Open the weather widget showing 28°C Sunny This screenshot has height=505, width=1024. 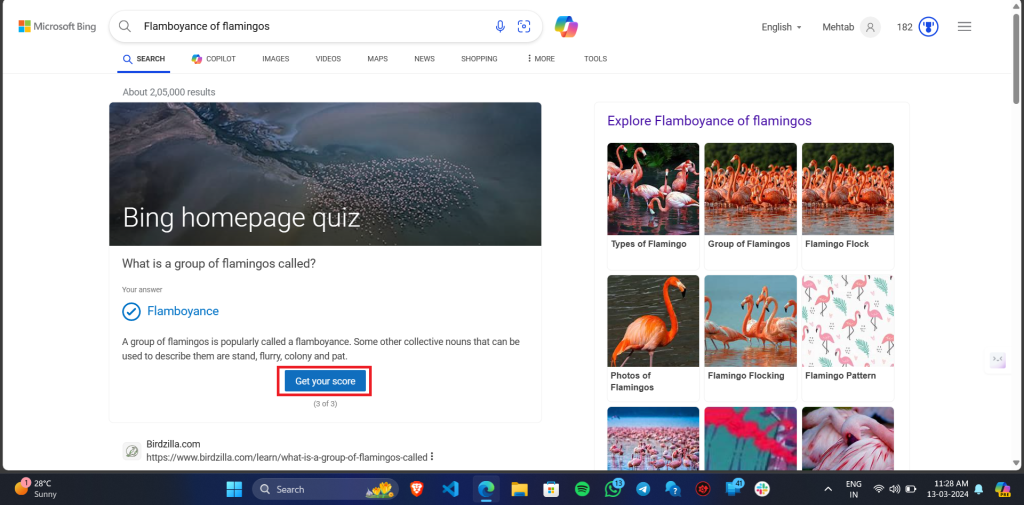(35, 488)
